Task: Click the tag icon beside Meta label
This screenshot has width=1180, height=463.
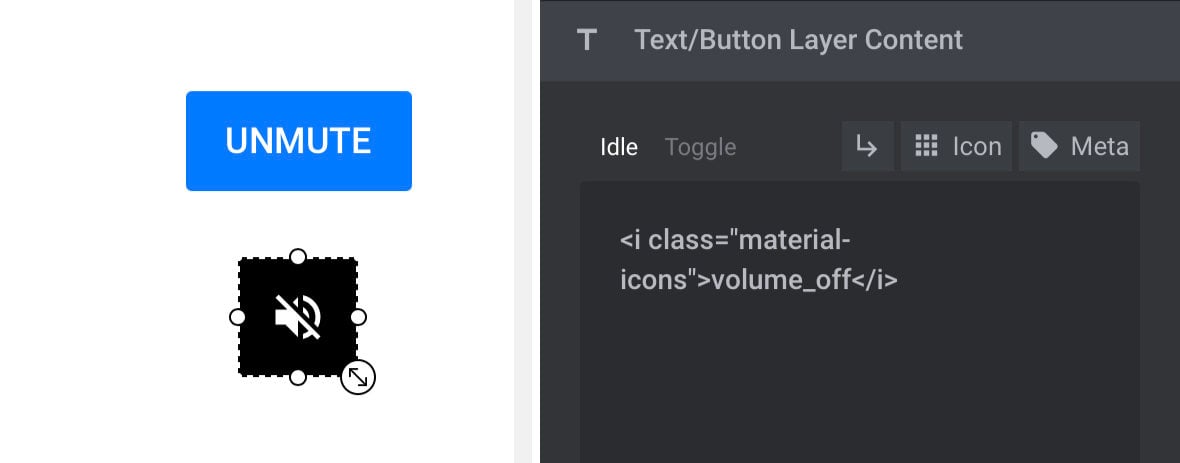Action: (1044, 145)
